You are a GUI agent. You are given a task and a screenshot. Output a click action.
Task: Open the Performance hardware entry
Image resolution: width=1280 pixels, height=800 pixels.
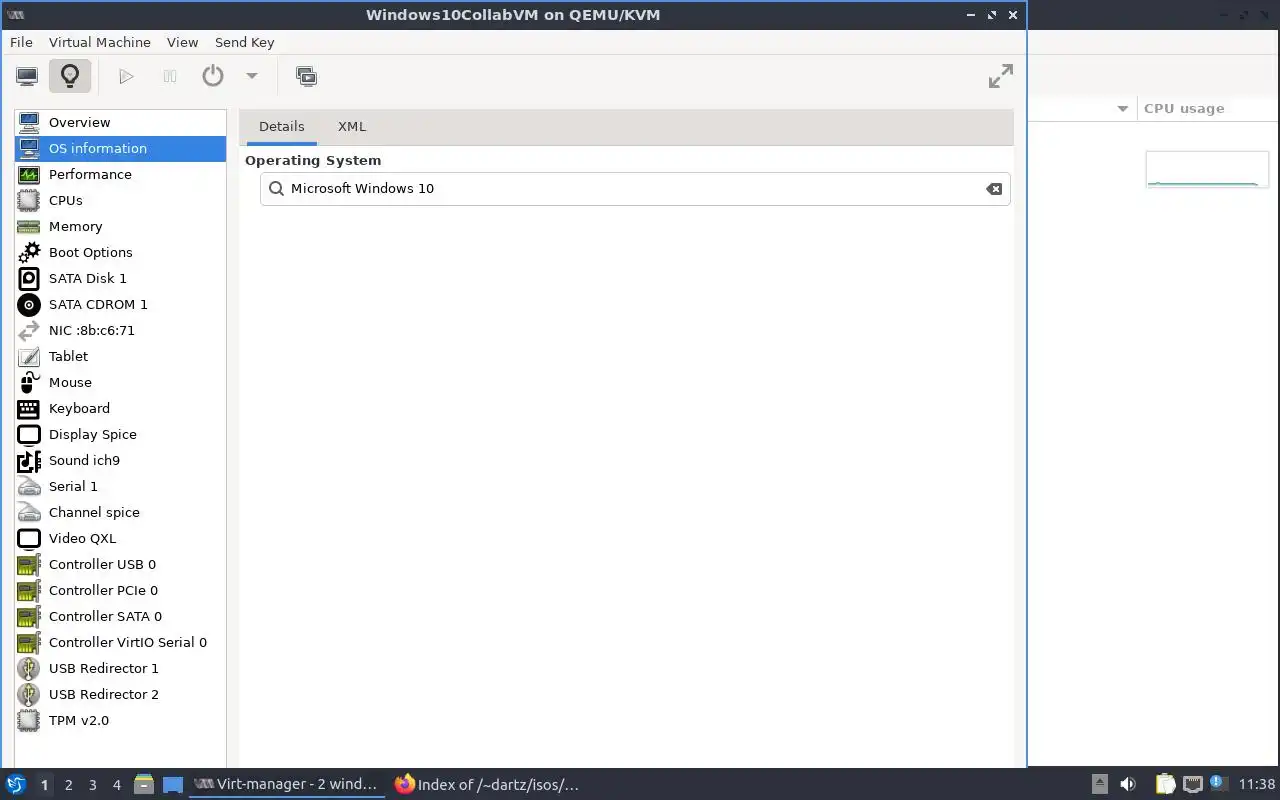(120, 174)
